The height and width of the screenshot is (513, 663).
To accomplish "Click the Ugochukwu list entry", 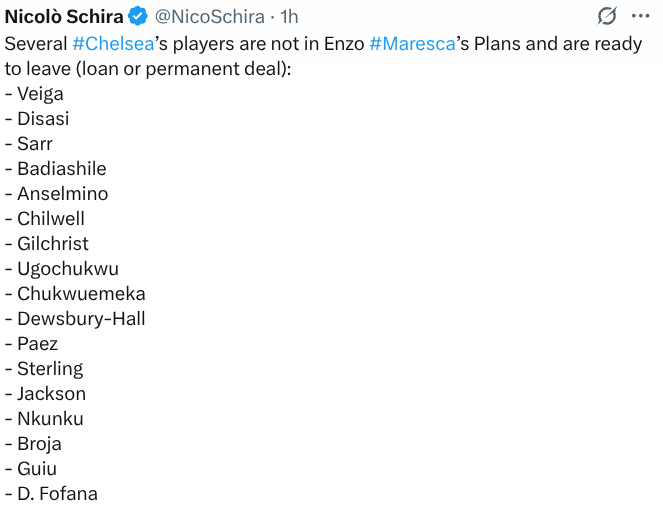I will coord(68,269).
